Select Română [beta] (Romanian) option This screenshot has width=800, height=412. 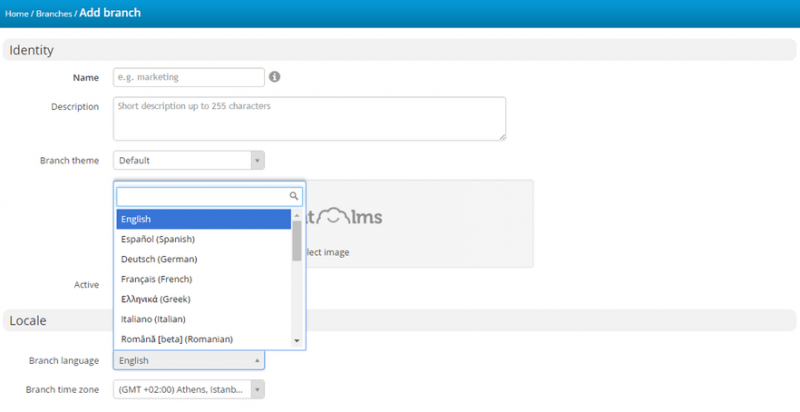pos(204,339)
